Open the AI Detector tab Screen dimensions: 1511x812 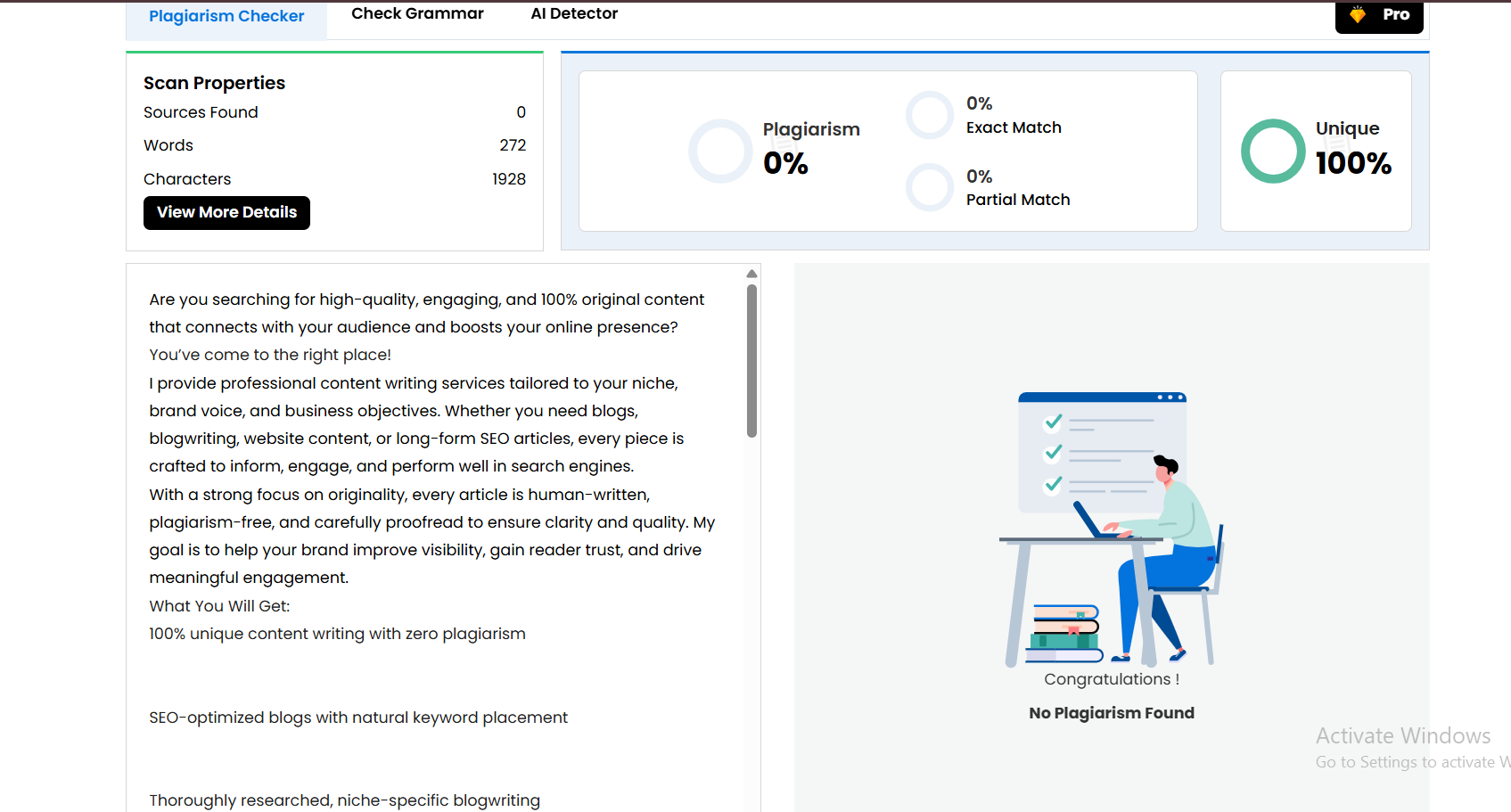point(574,13)
